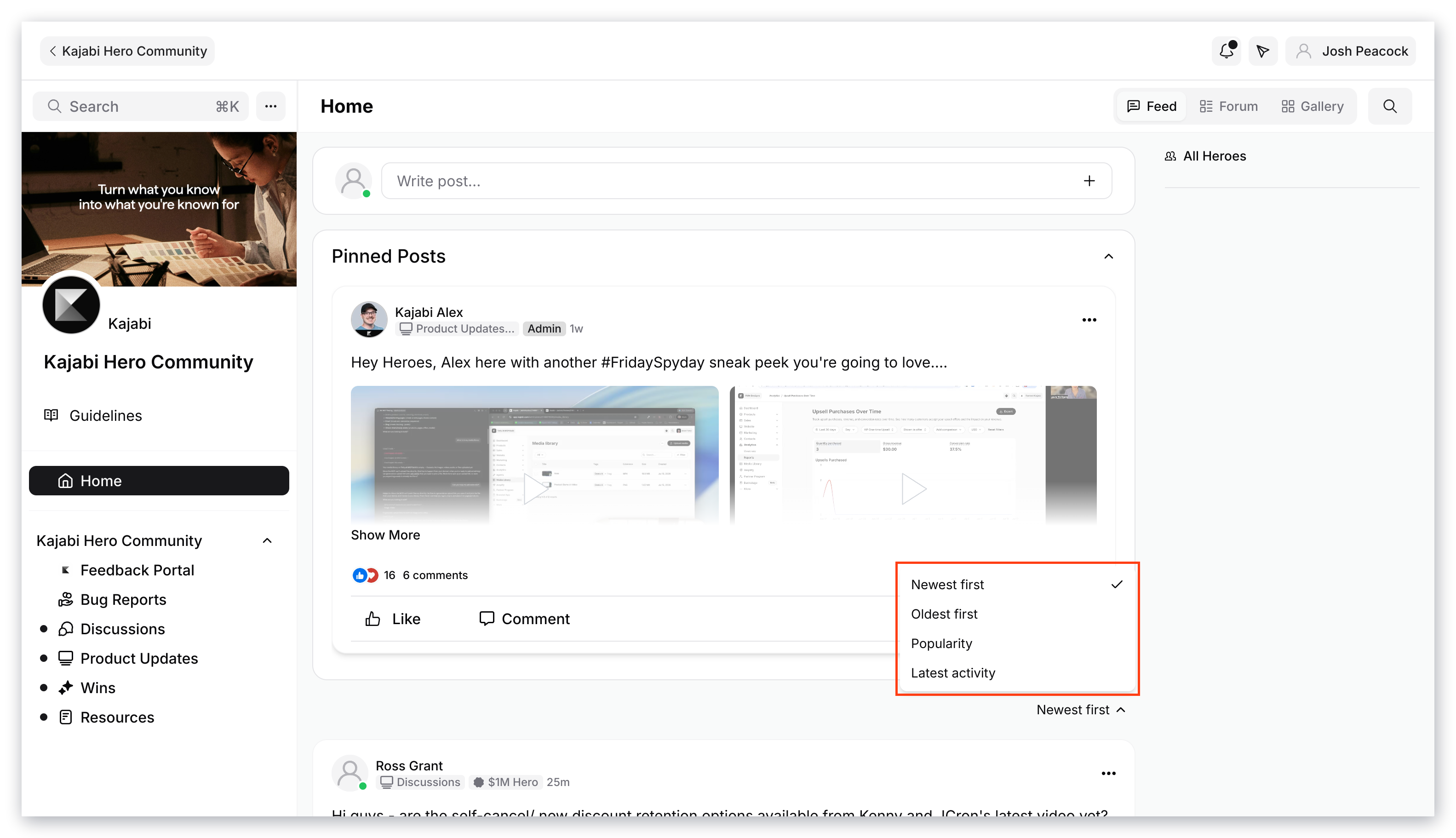Expand post with Show More
Viewport: 1456px width, 838px height.
pos(385,535)
